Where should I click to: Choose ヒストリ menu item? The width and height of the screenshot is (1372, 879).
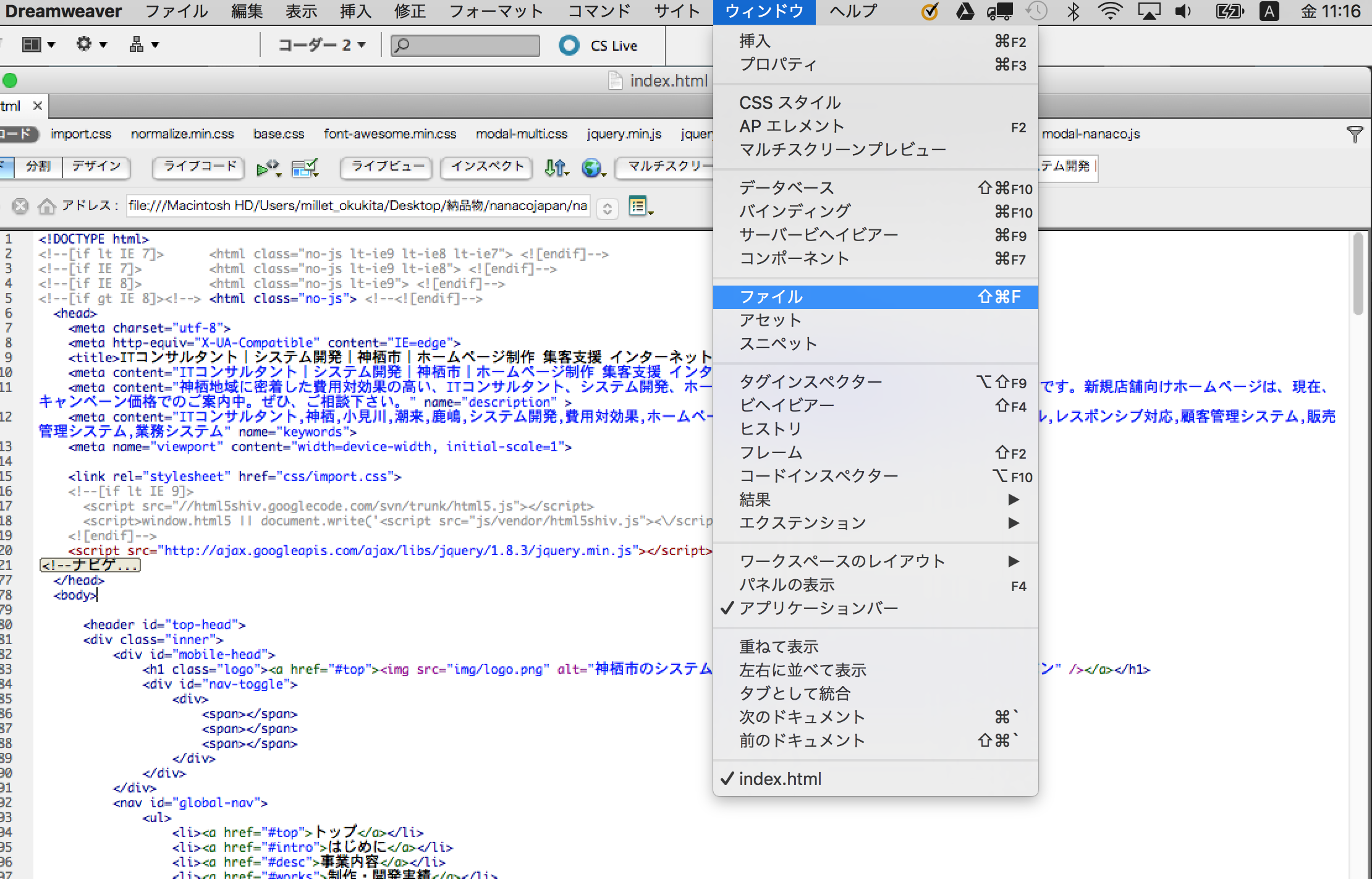coord(875,429)
